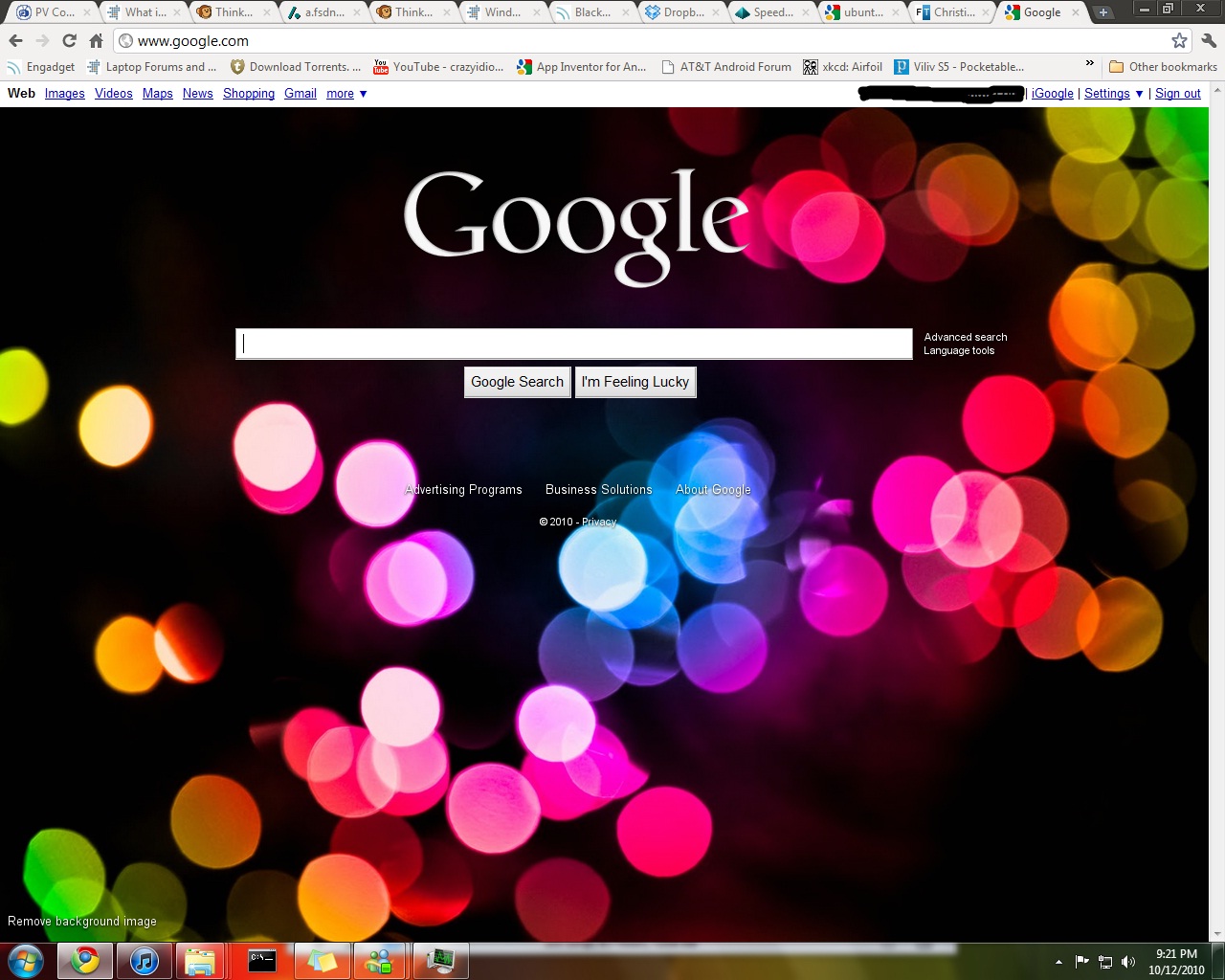Switch to the 'Christi...' tab
Image resolution: width=1225 pixels, height=980 pixels.
coord(952,12)
